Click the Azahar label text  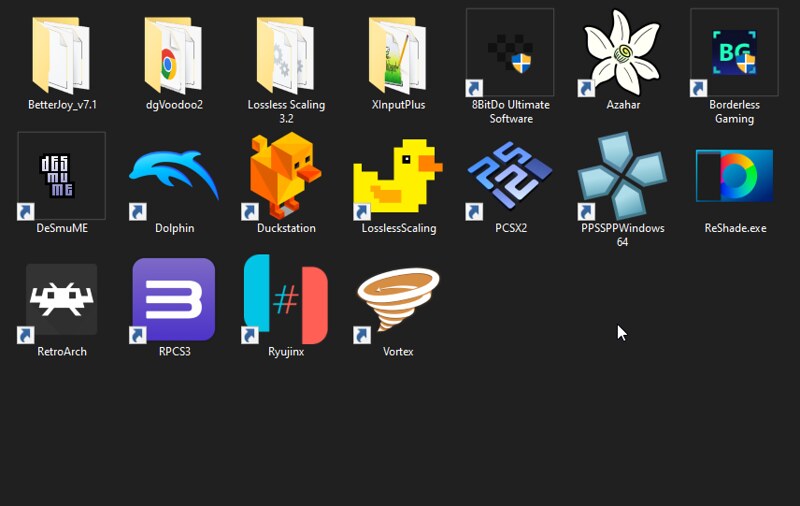pos(623,105)
